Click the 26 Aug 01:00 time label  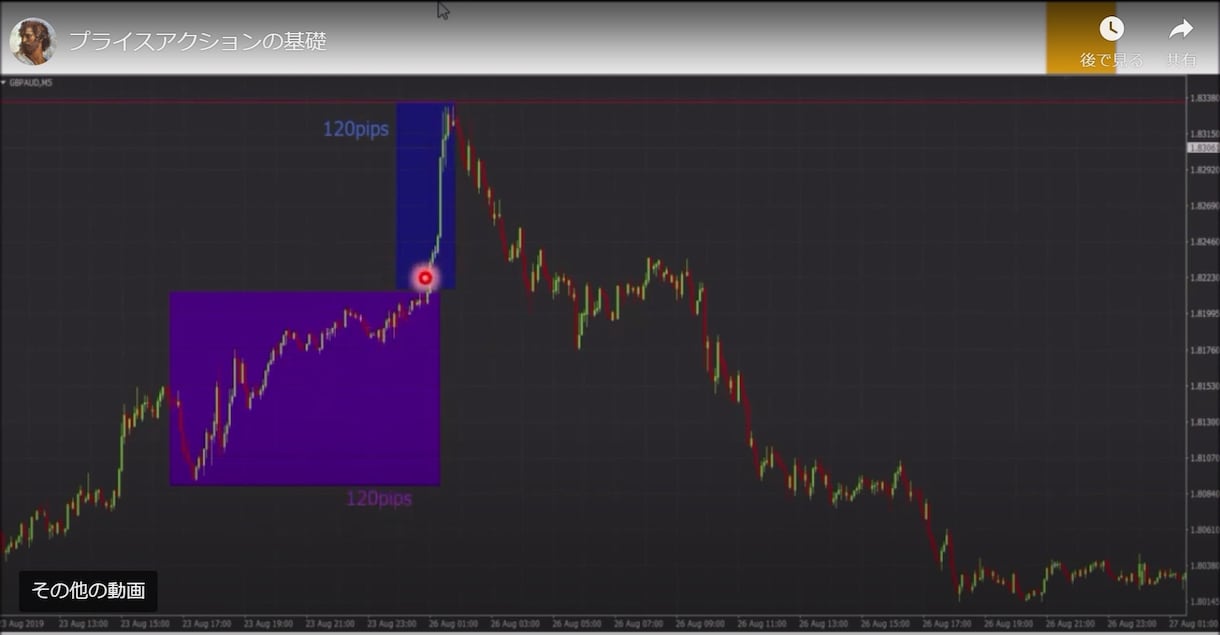(x=454, y=623)
